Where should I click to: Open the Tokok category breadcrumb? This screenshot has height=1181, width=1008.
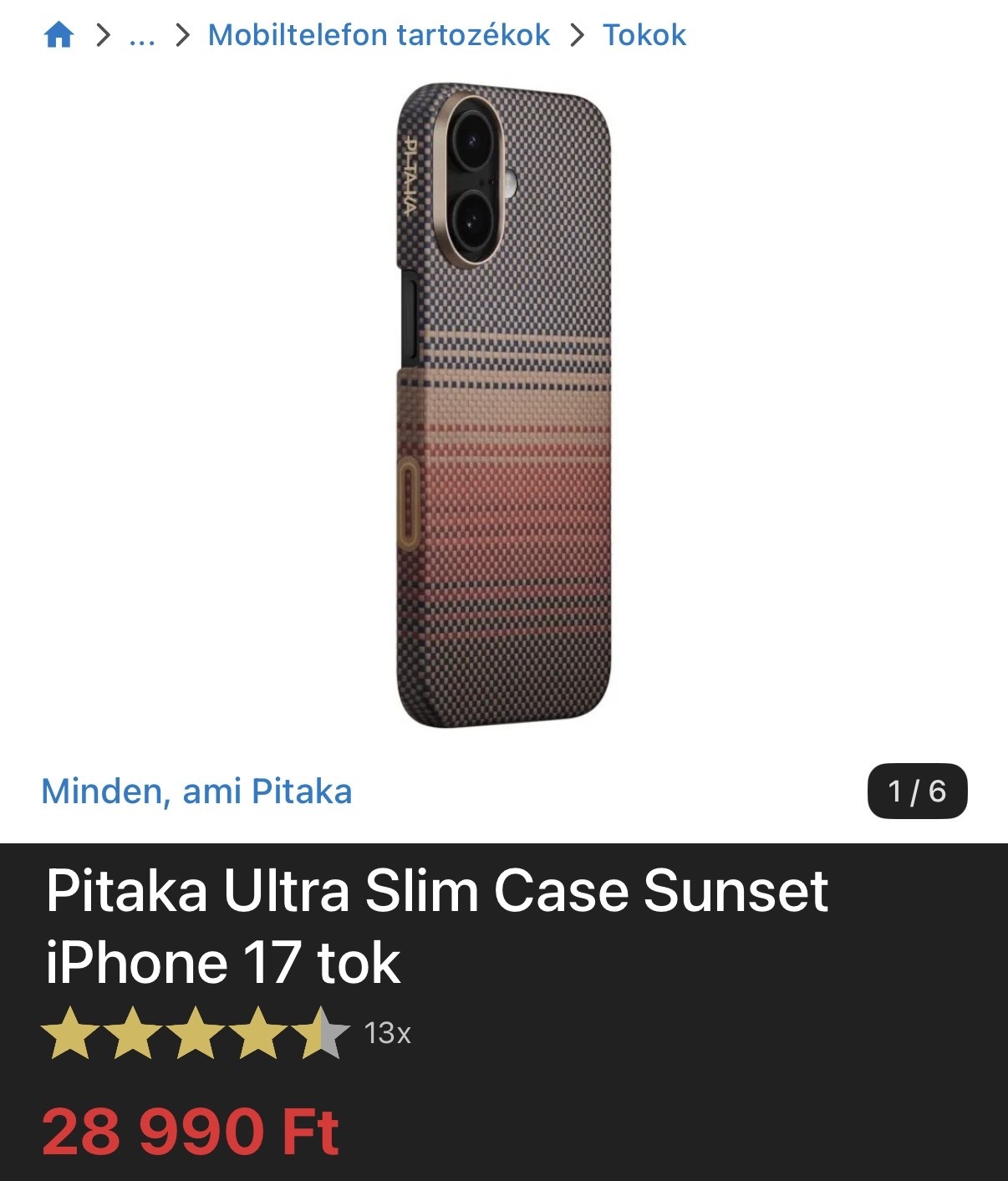click(x=644, y=35)
